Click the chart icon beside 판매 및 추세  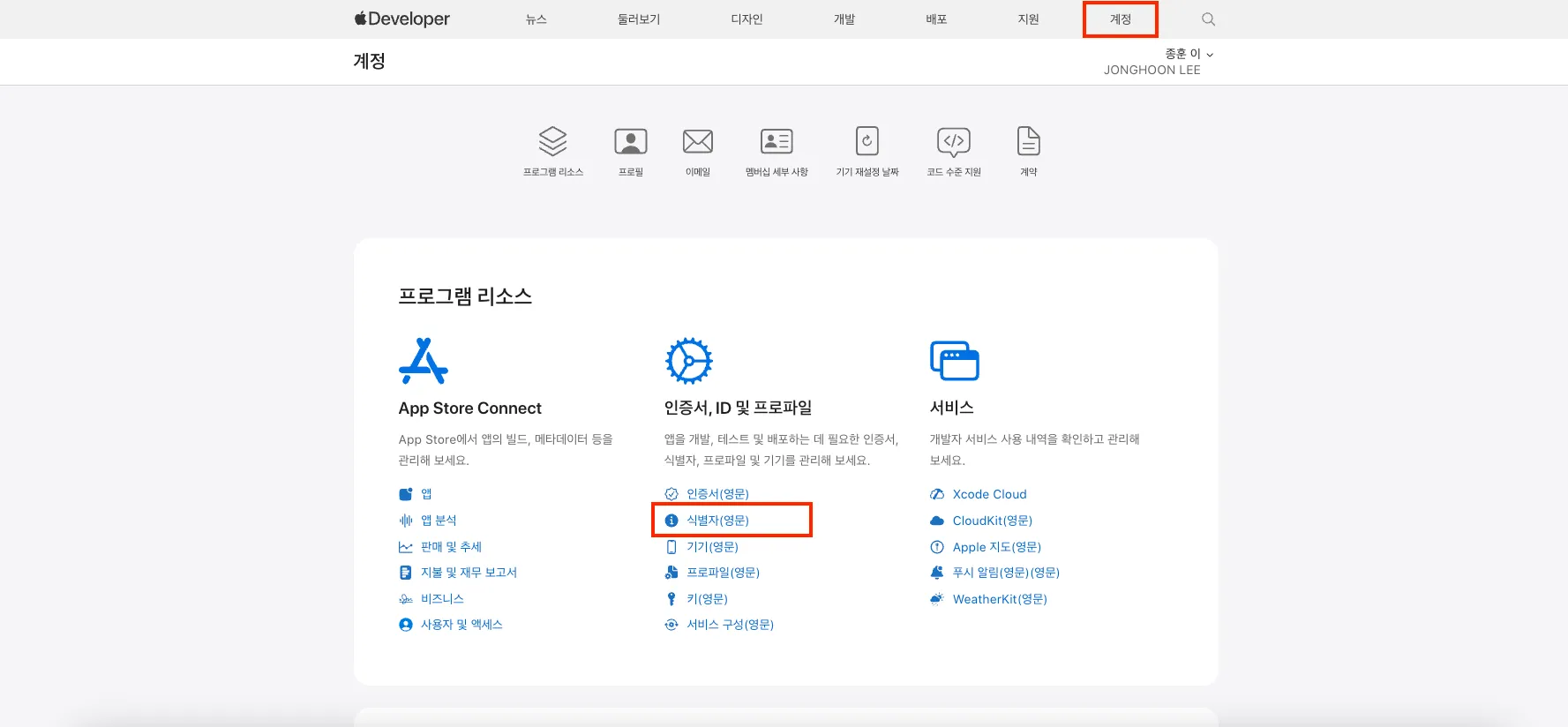pos(406,547)
